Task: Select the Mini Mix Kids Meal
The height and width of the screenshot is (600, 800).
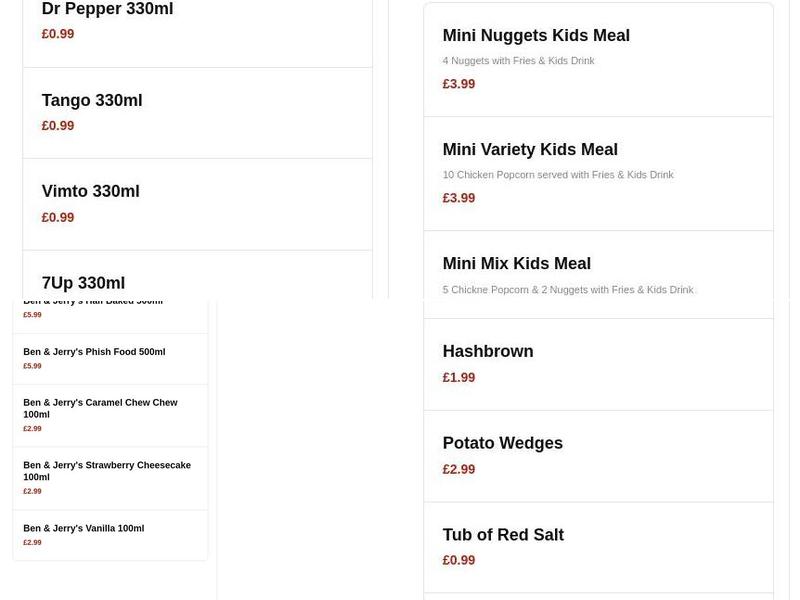Action: click(516, 263)
